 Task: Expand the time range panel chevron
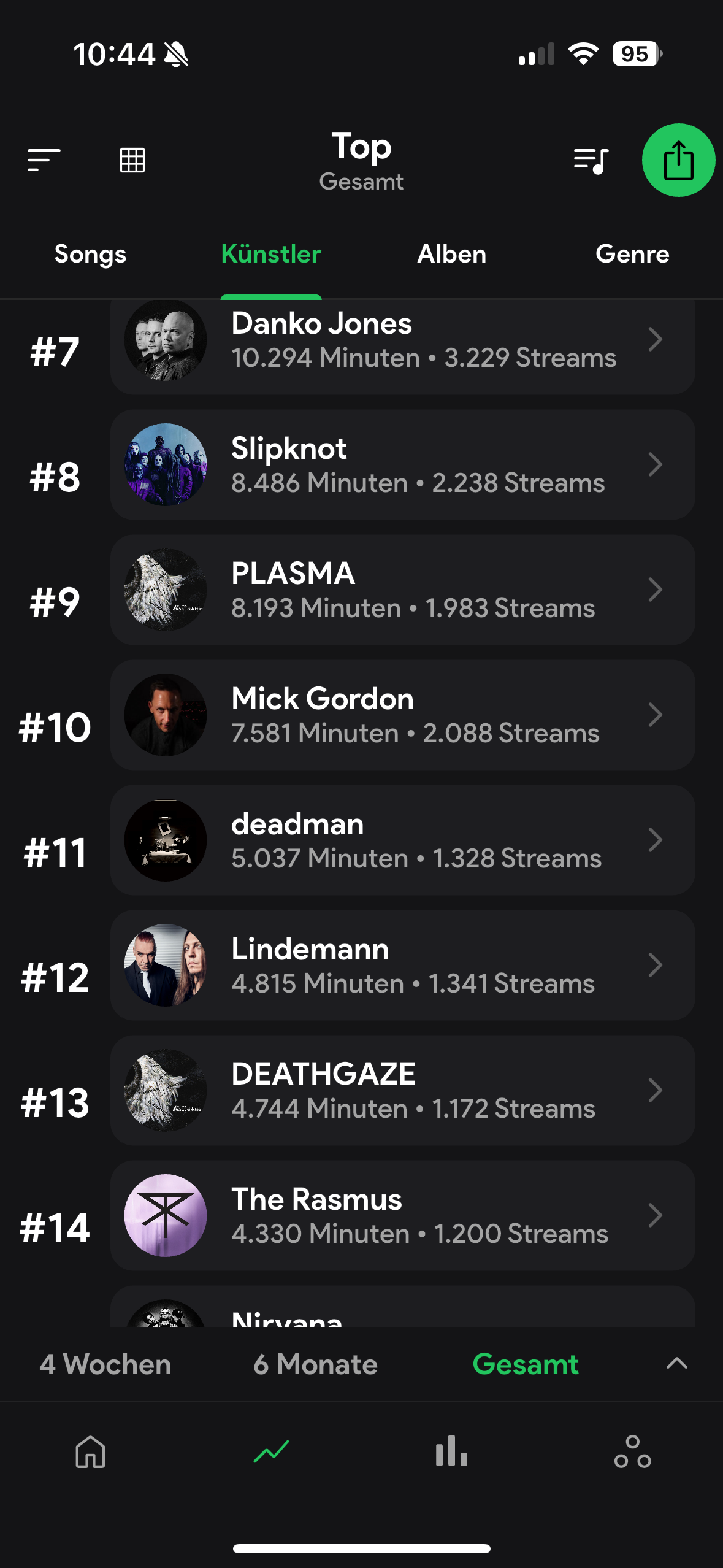pos(676,1363)
